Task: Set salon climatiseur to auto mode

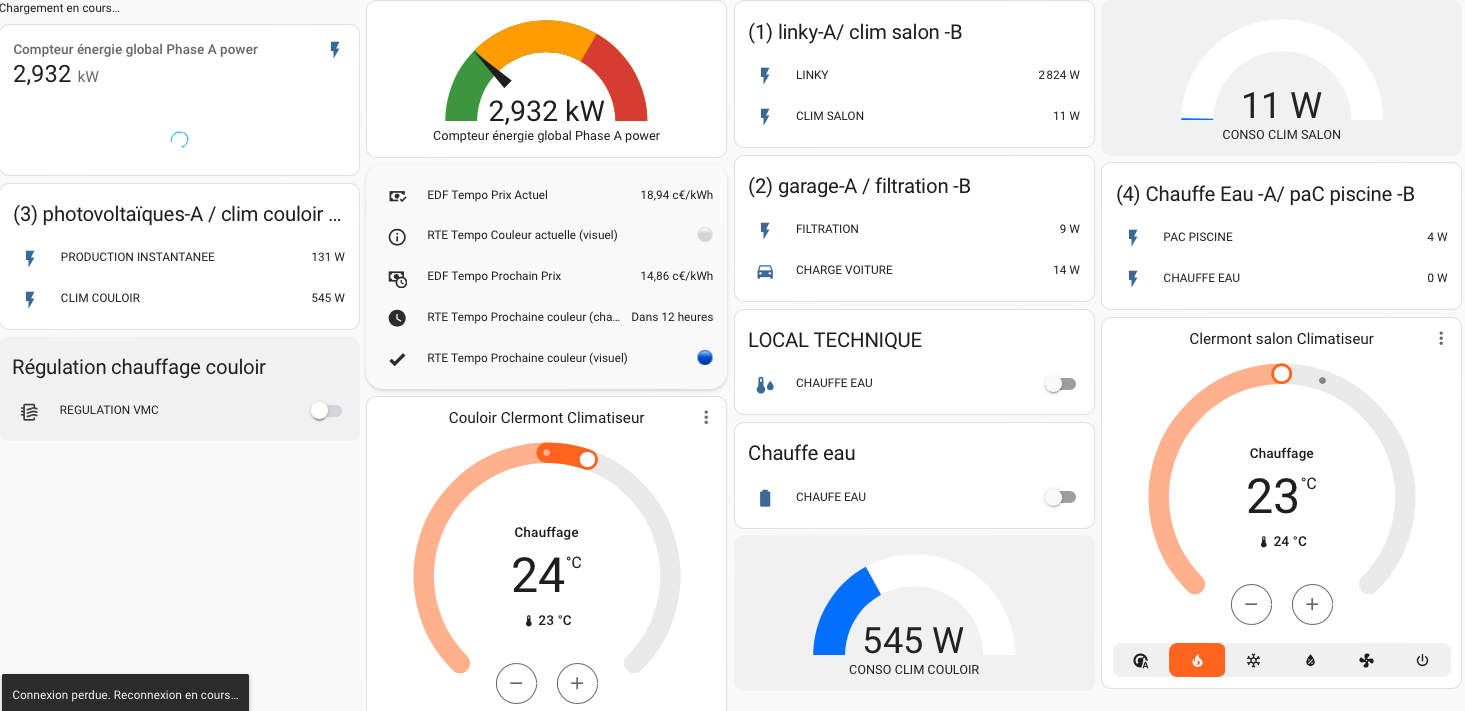Action: pos(1141,660)
